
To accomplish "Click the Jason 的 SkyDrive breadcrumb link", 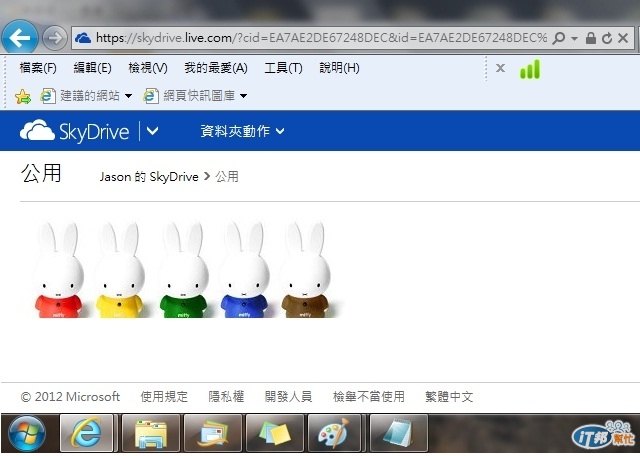I will click(149, 177).
